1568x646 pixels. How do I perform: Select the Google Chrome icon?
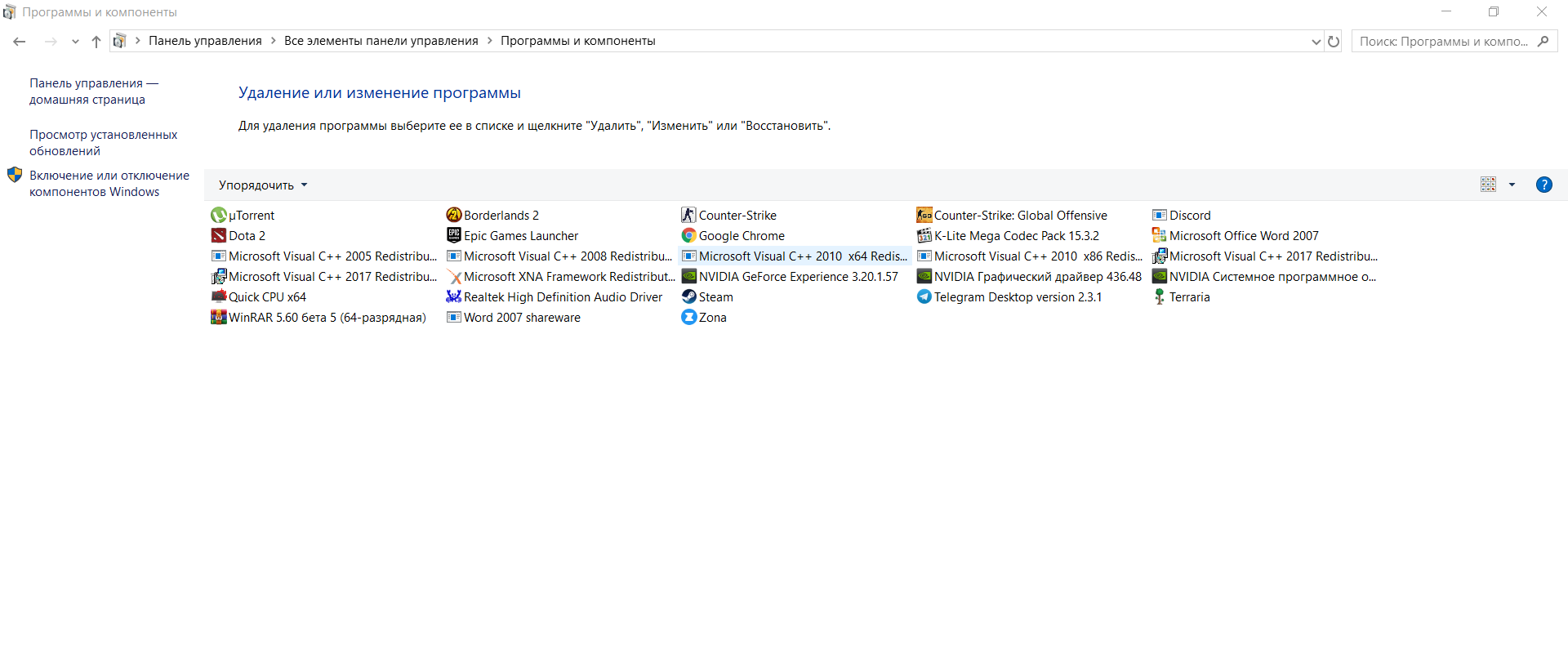coord(688,236)
